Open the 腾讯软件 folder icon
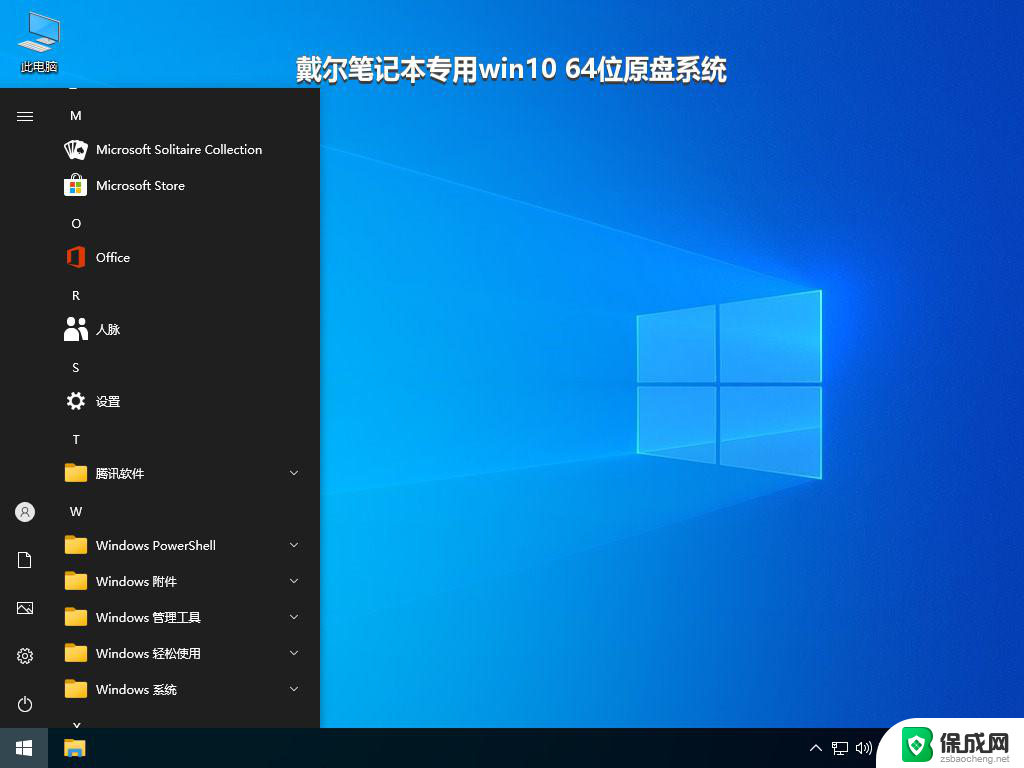1024x768 pixels. pos(76,473)
